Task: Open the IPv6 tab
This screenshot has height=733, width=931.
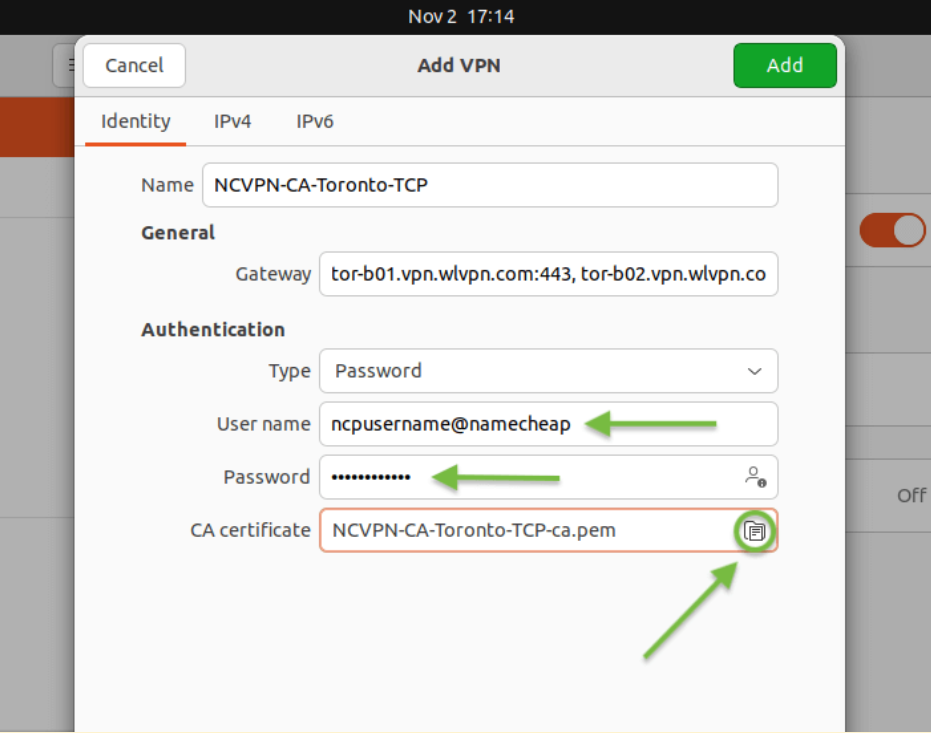Action: 315,121
